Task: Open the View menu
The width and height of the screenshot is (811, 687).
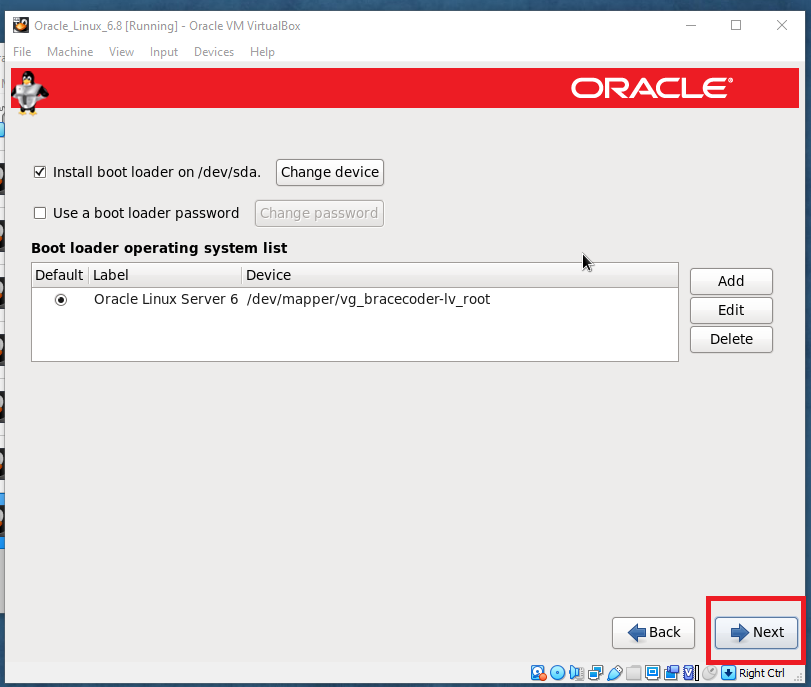Action: coord(121,52)
